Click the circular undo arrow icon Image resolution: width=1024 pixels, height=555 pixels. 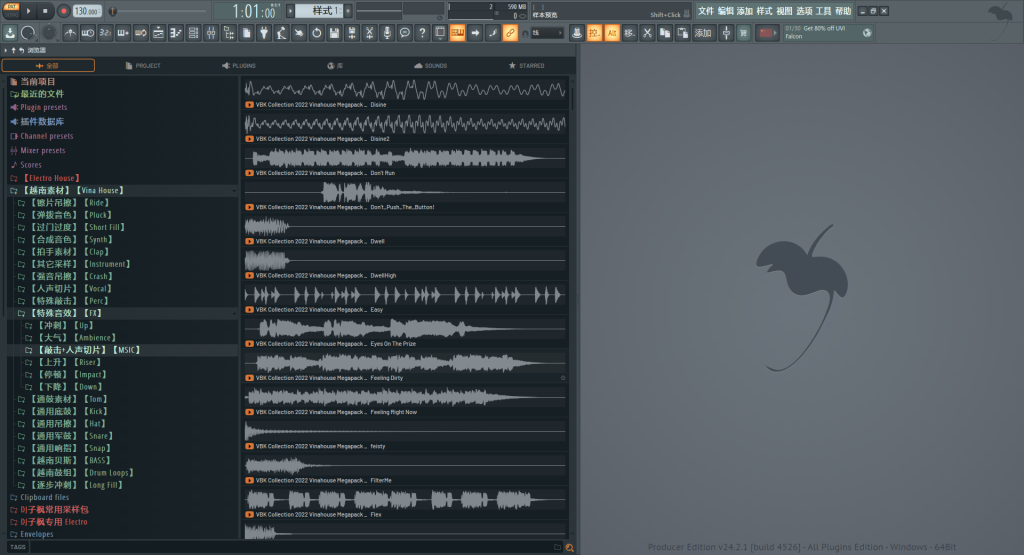[317, 33]
